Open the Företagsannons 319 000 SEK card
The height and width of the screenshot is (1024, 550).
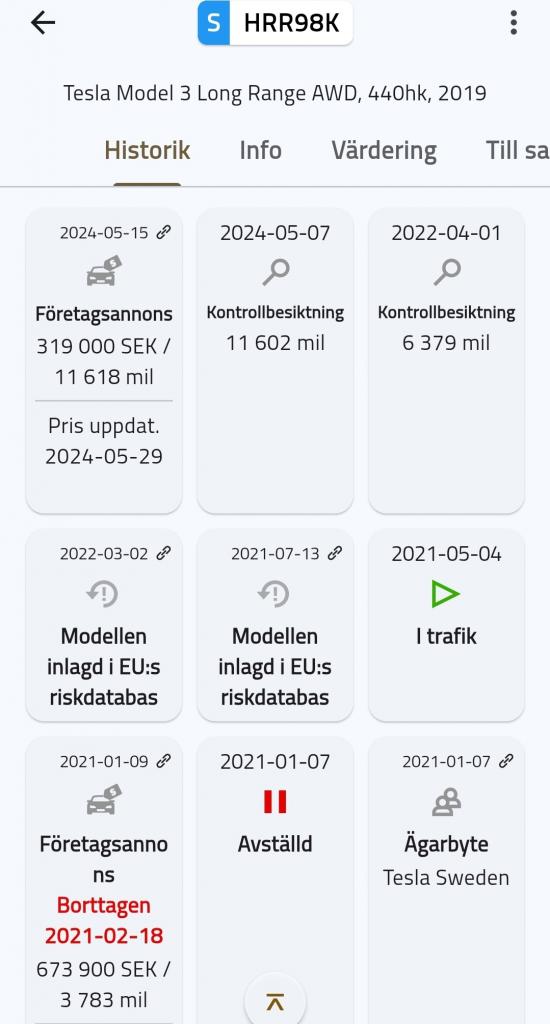pyautogui.click(x=104, y=361)
